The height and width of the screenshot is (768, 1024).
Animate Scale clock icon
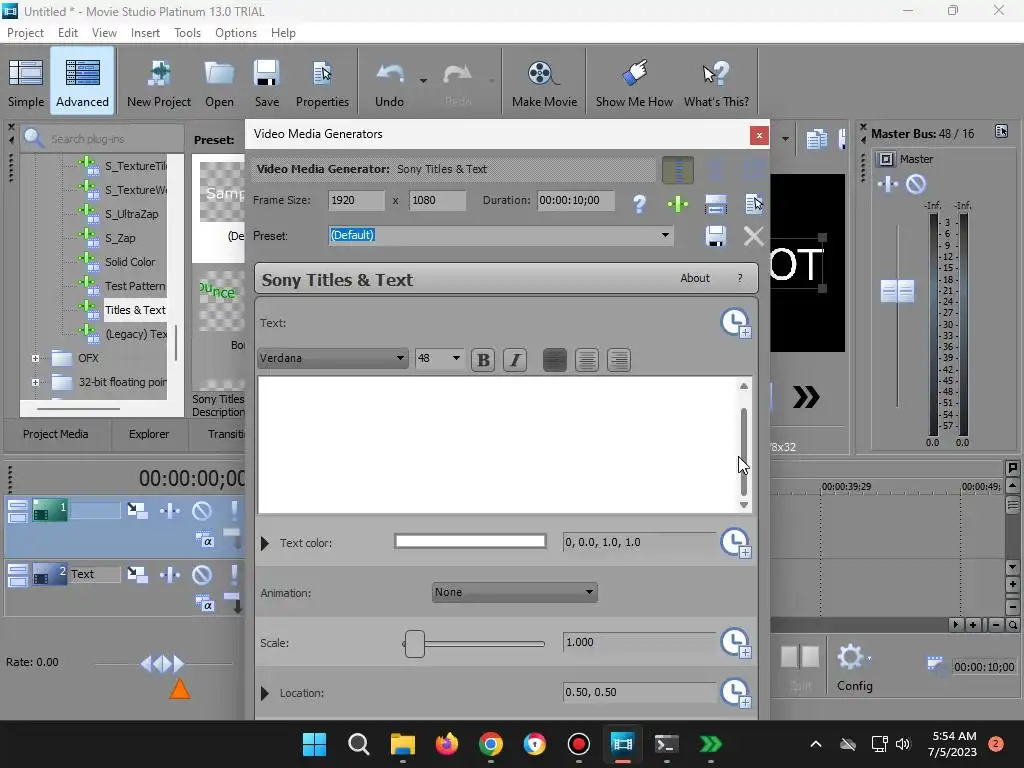(x=735, y=643)
